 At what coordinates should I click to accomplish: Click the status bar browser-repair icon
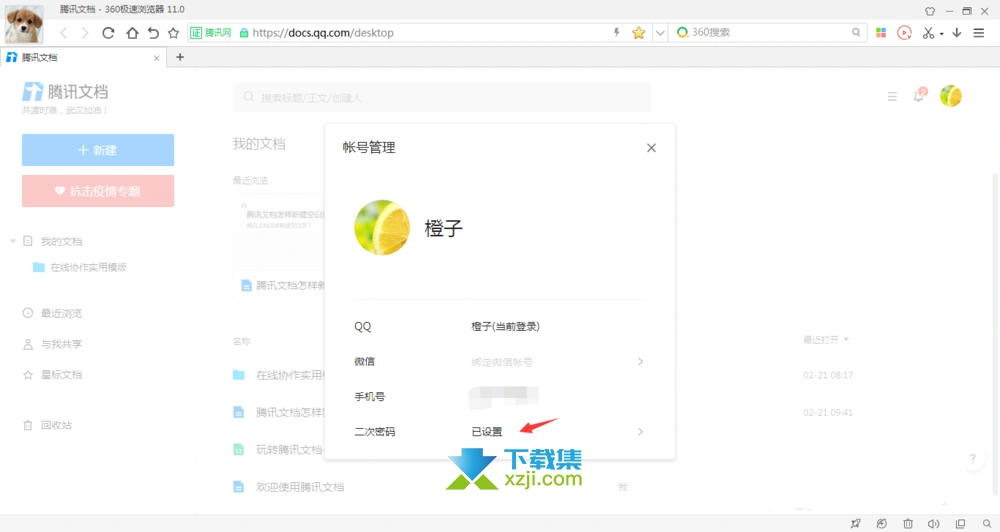click(x=881, y=524)
